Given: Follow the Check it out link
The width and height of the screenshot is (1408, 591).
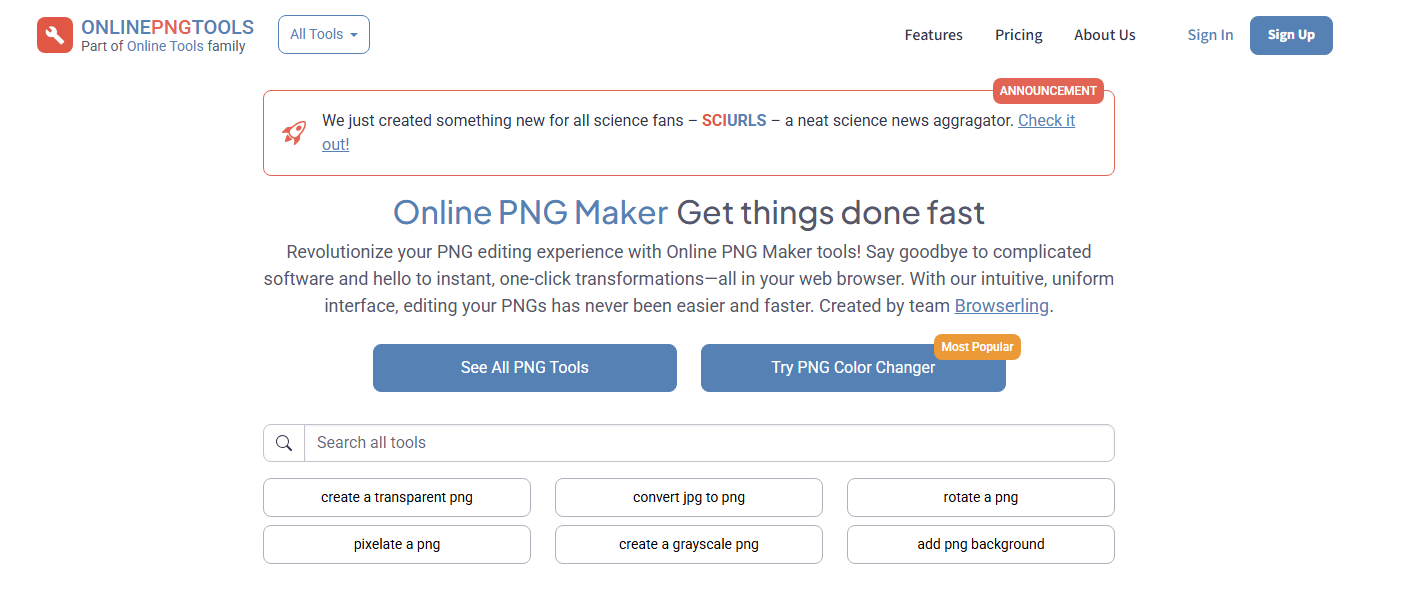Looking at the screenshot, I should (x=1046, y=120).
